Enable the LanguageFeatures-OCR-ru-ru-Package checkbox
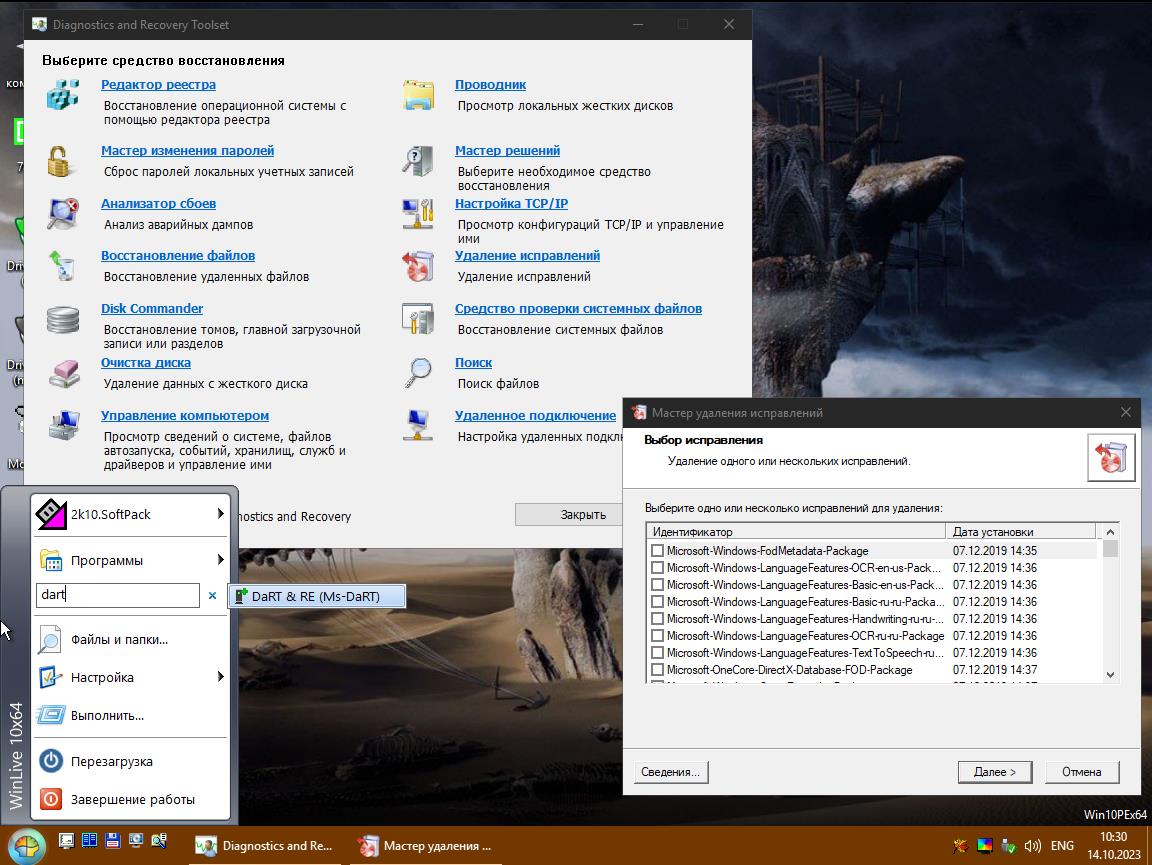The width and height of the screenshot is (1152, 865). click(657, 636)
